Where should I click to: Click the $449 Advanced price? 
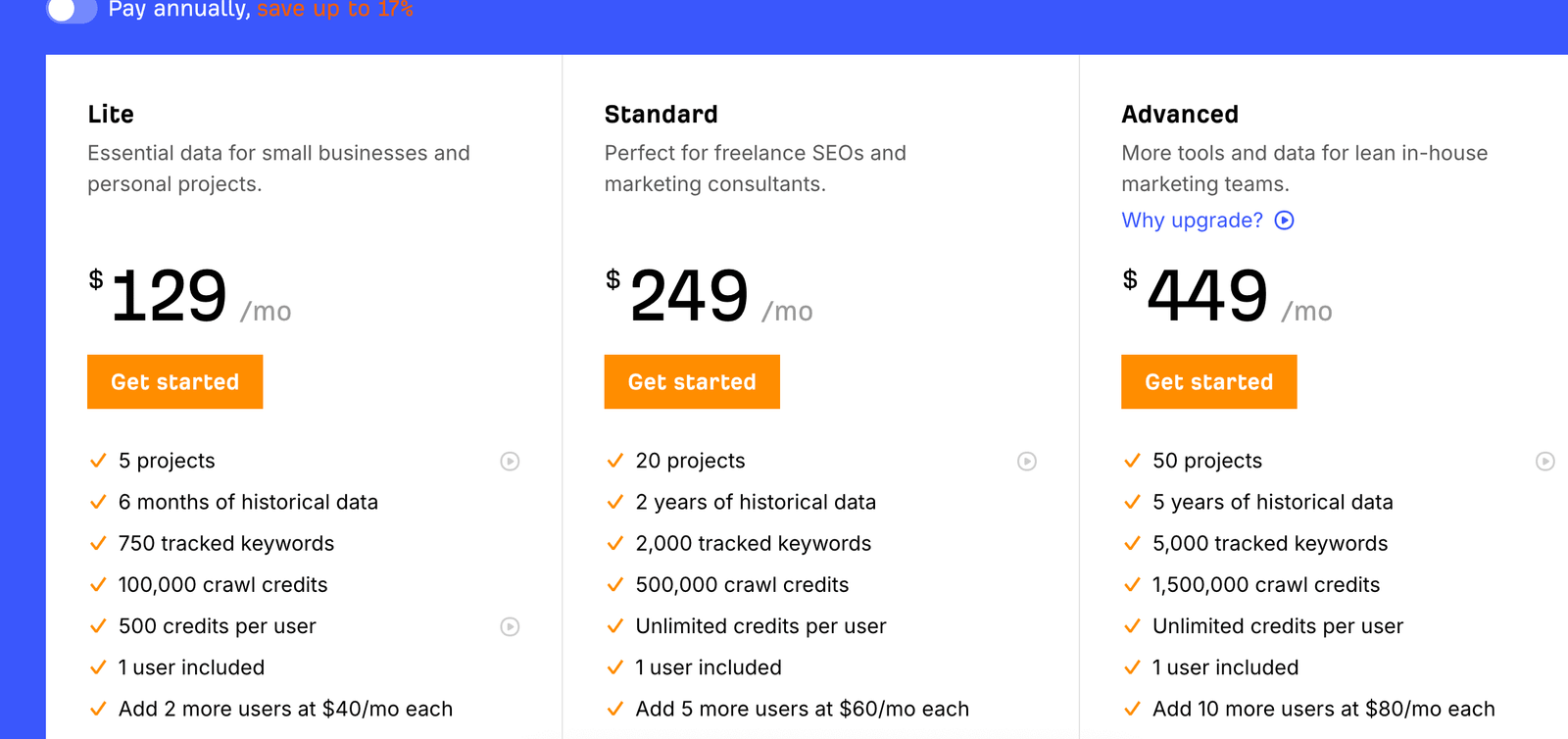[1206, 296]
